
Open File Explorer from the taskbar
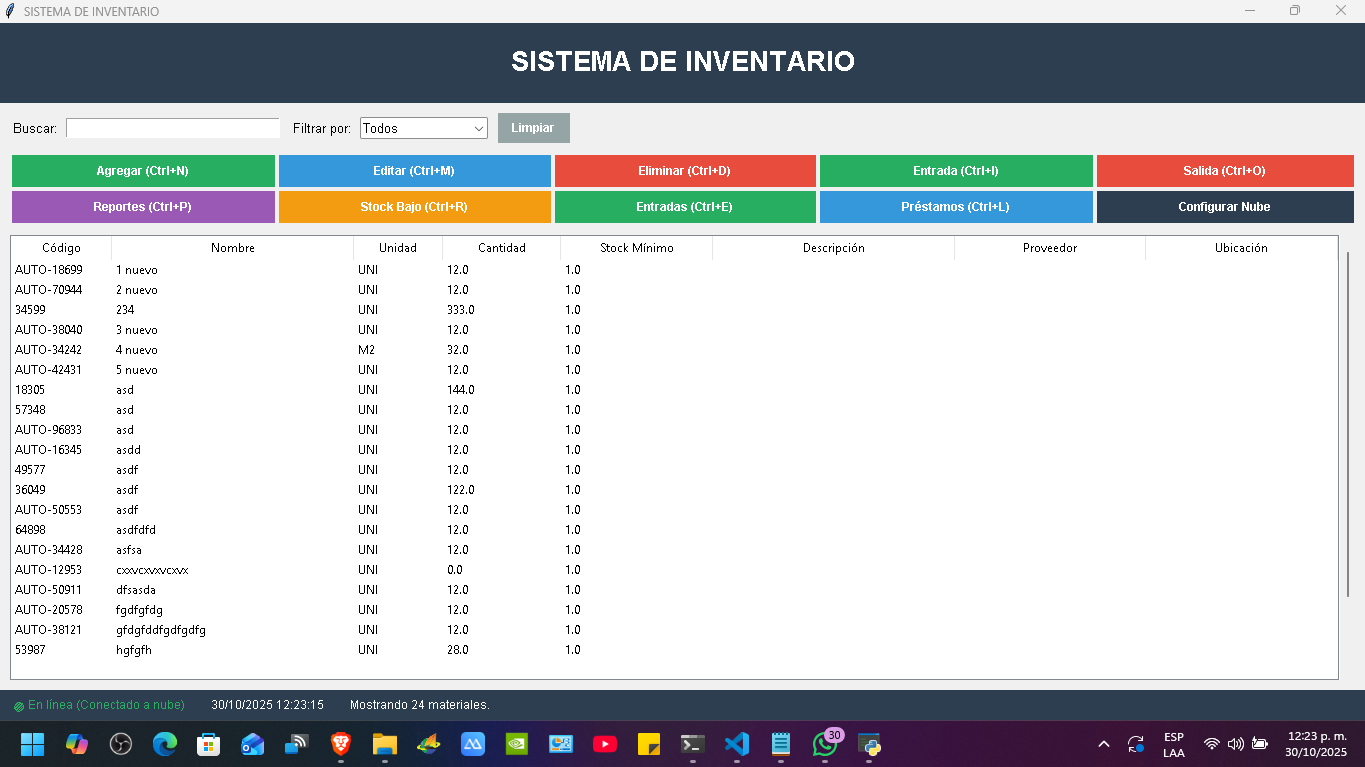coord(384,744)
